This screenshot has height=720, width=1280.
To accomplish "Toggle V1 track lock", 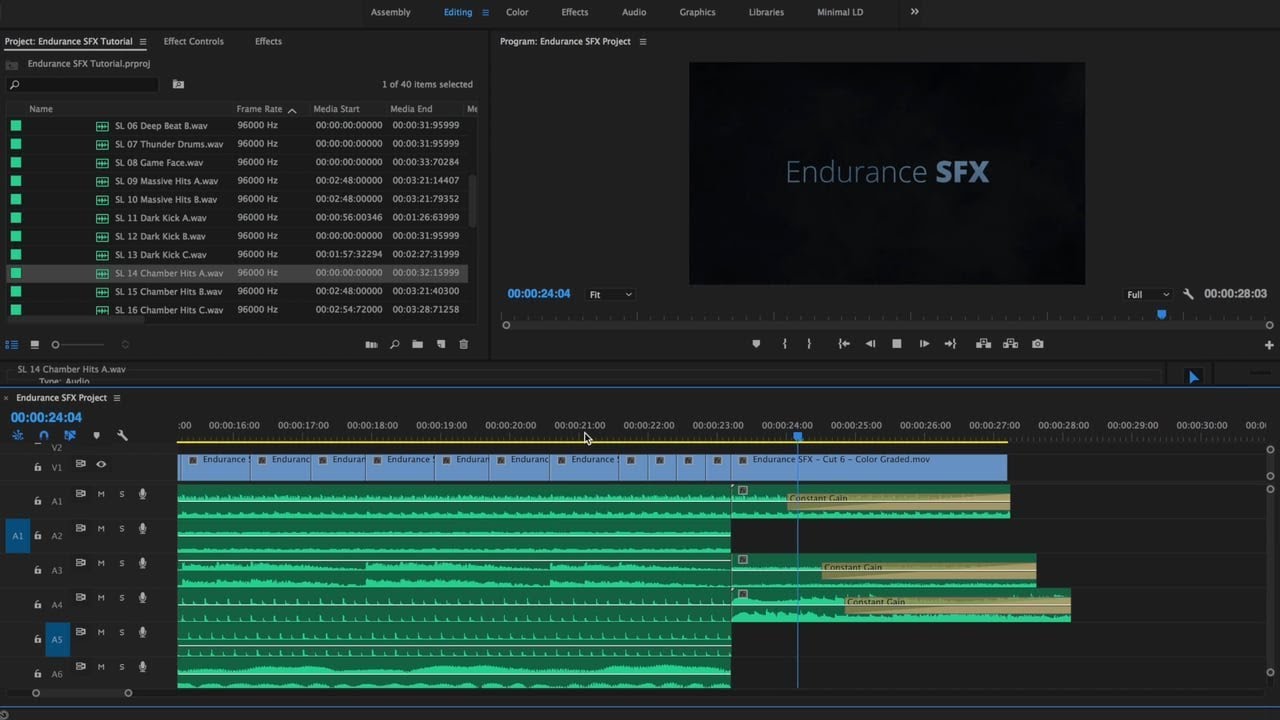I will pos(38,467).
